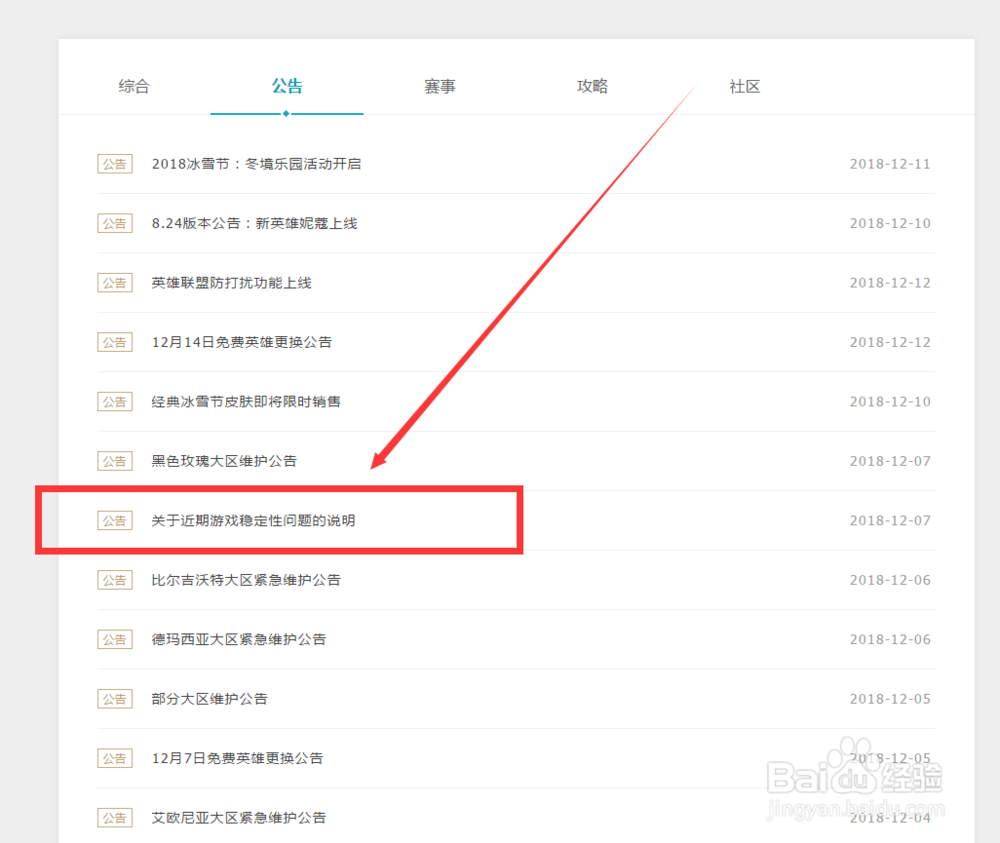The width and height of the screenshot is (1000, 843).
Task: Click the 公告 badge before 黑色玫瑰大区维护公告
Action: (x=114, y=461)
